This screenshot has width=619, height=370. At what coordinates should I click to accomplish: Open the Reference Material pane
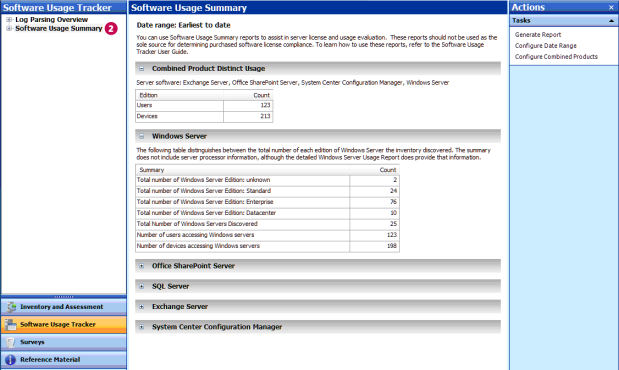(x=64, y=360)
